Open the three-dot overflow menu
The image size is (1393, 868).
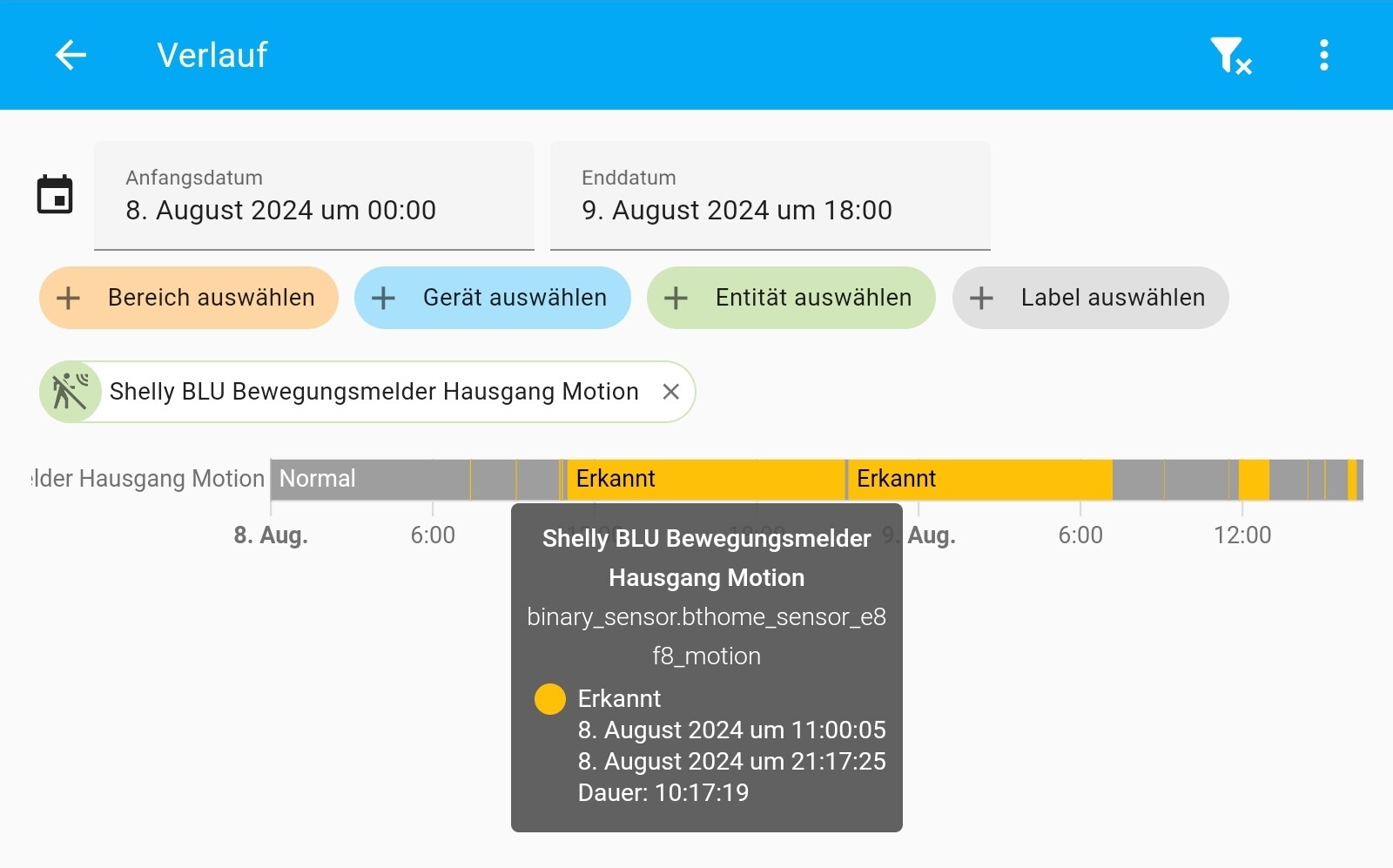click(1323, 55)
